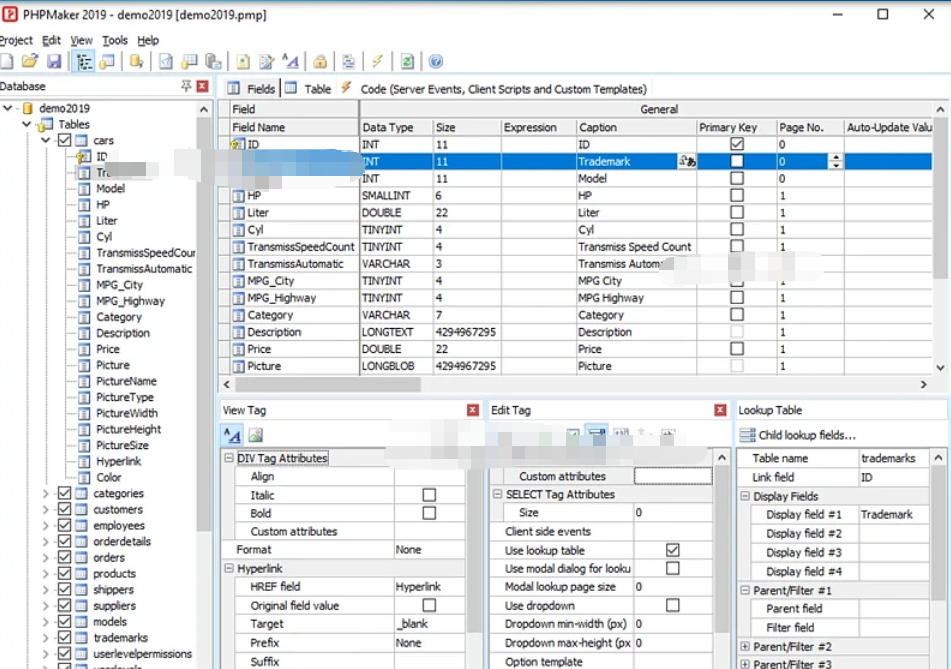Expand the categories table node

coord(46,494)
